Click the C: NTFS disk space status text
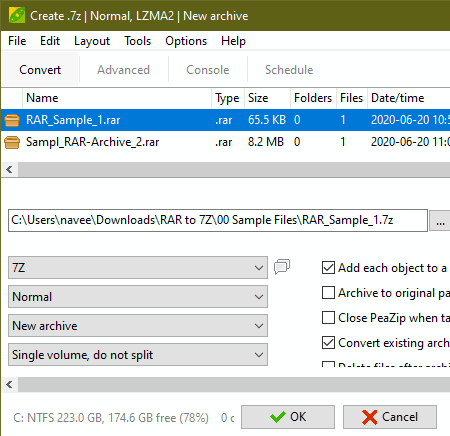Screen dimensions: 450x436 point(111,418)
